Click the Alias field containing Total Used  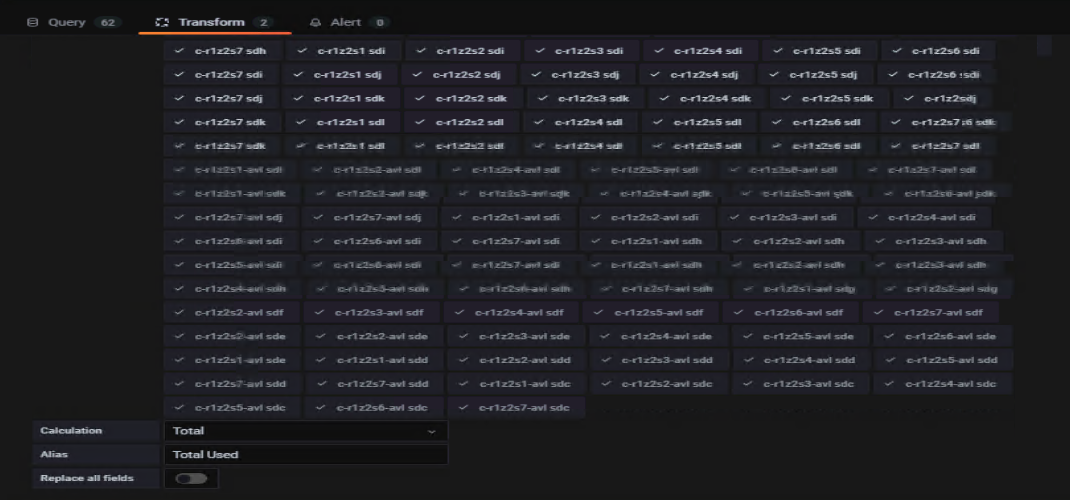pos(306,454)
